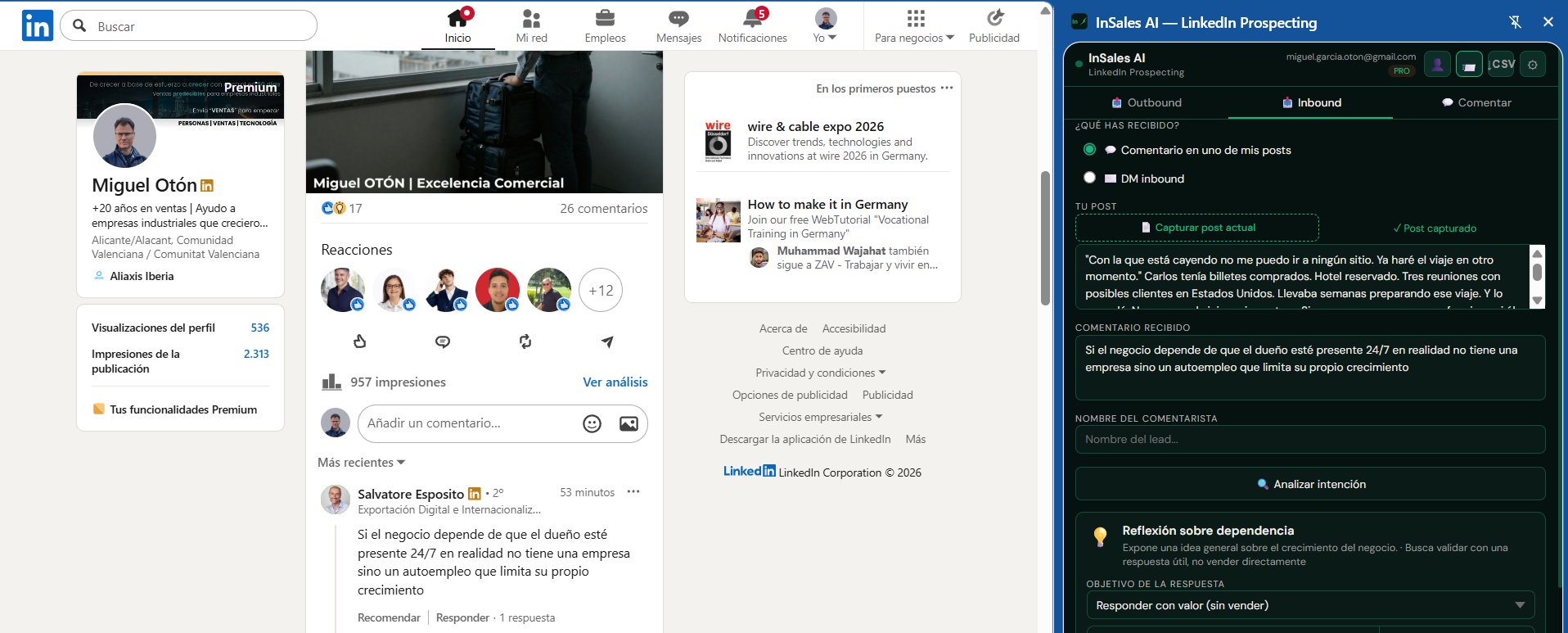Open the three-dot menu on the ads card
Viewport: 1568px width, 633px height.
(947, 88)
